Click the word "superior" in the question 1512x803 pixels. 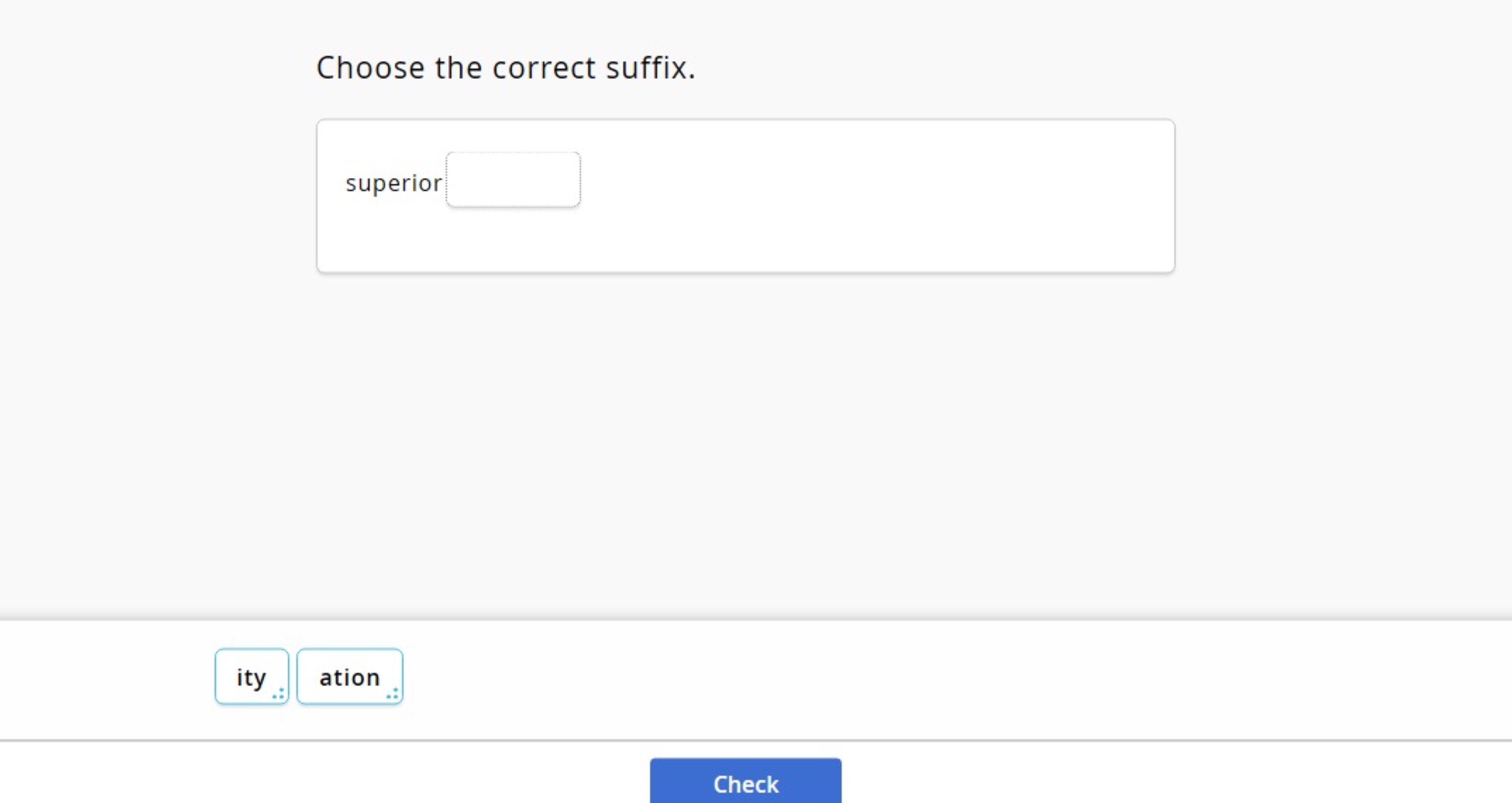(x=393, y=183)
